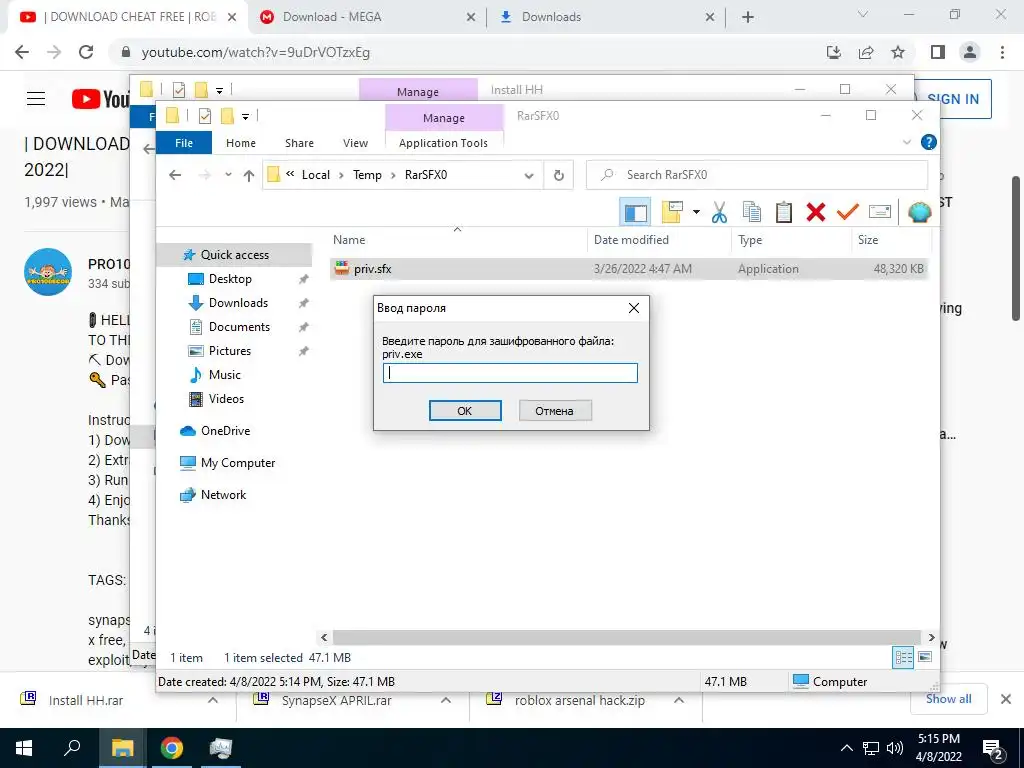Click the Chrome reload page button

coord(86,52)
